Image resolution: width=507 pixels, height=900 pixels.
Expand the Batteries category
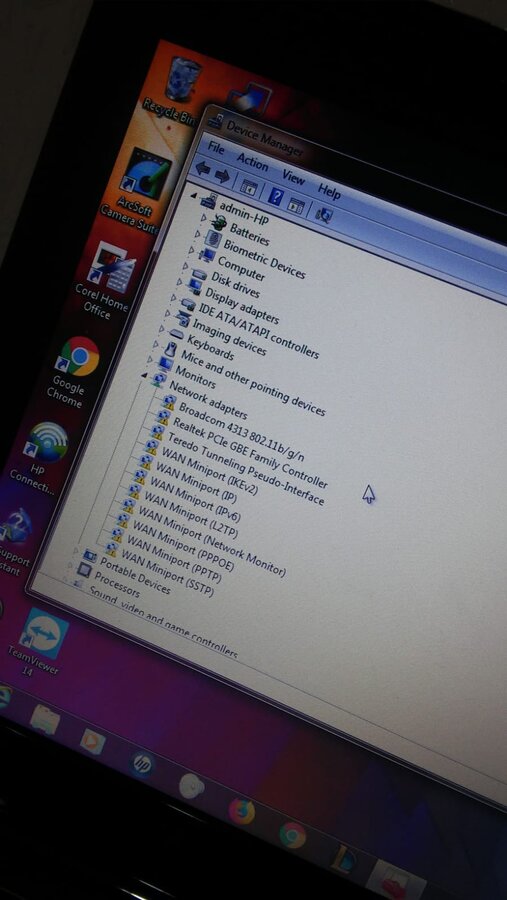pyautogui.click(x=203, y=218)
